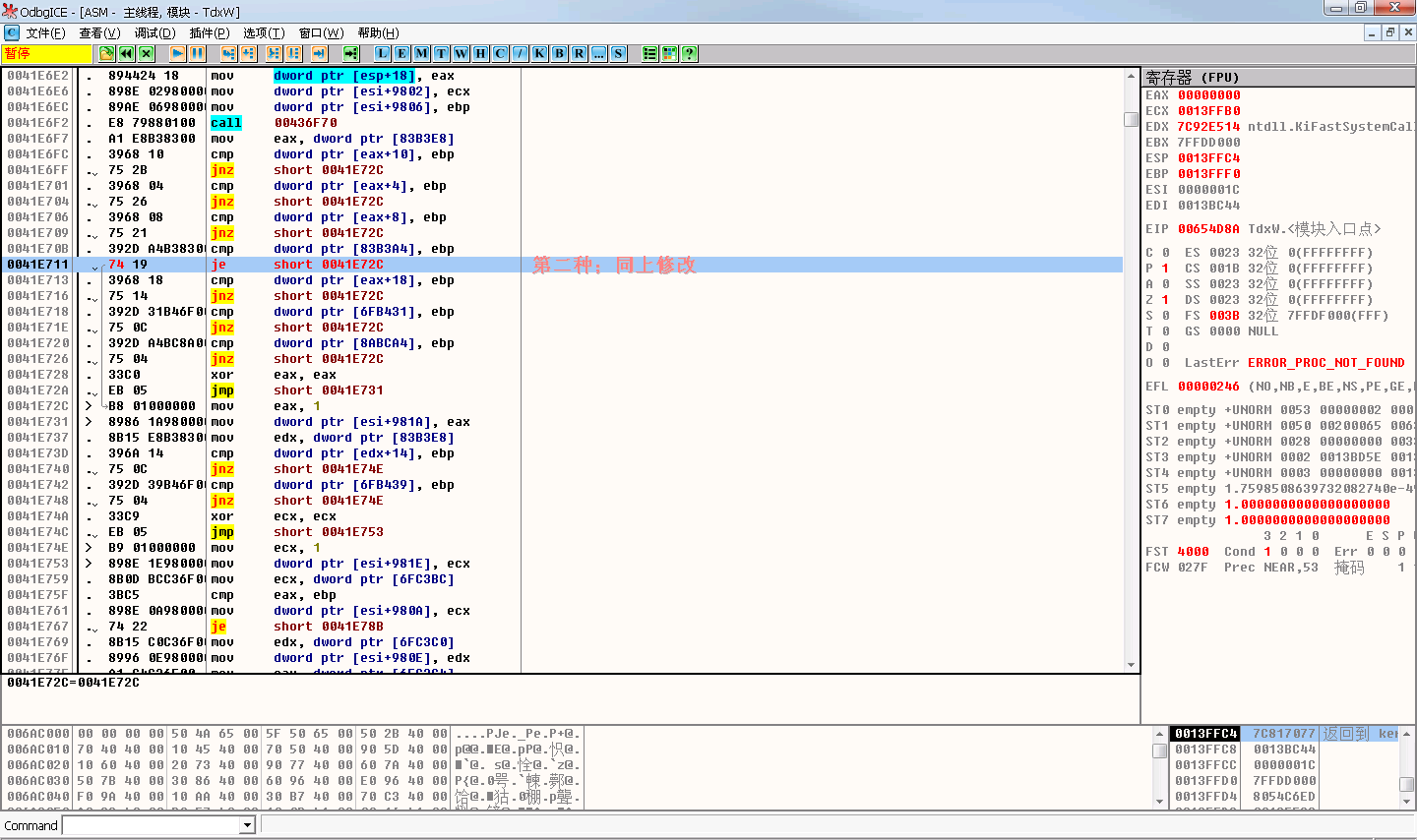Restart the program with the rewind icon
The image size is (1417, 840).
pos(127,53)
